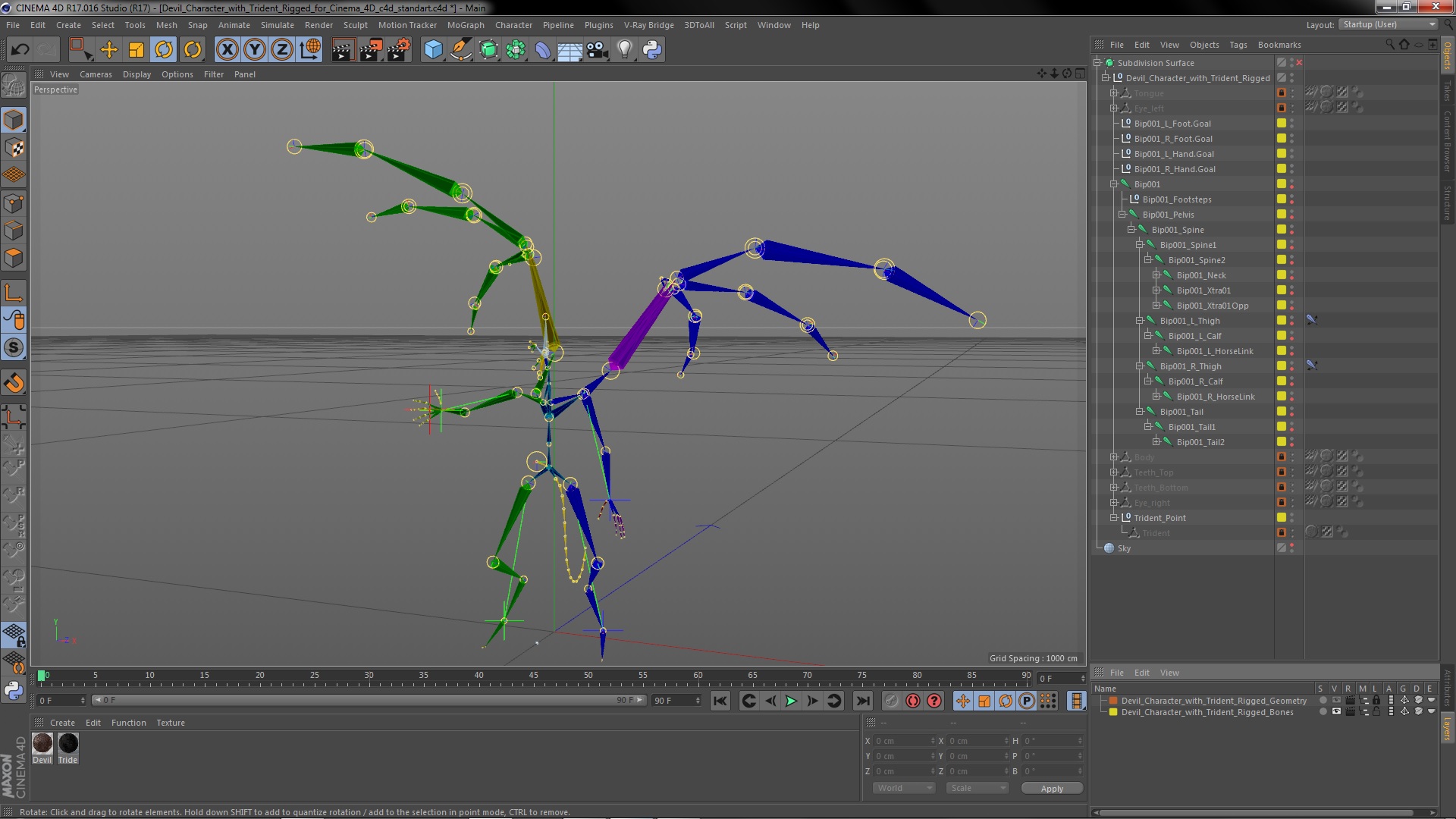The image size is (1456, 819).
Task: Collapse Bip001_L_Thigh tree node
Action: (1139, 321)
